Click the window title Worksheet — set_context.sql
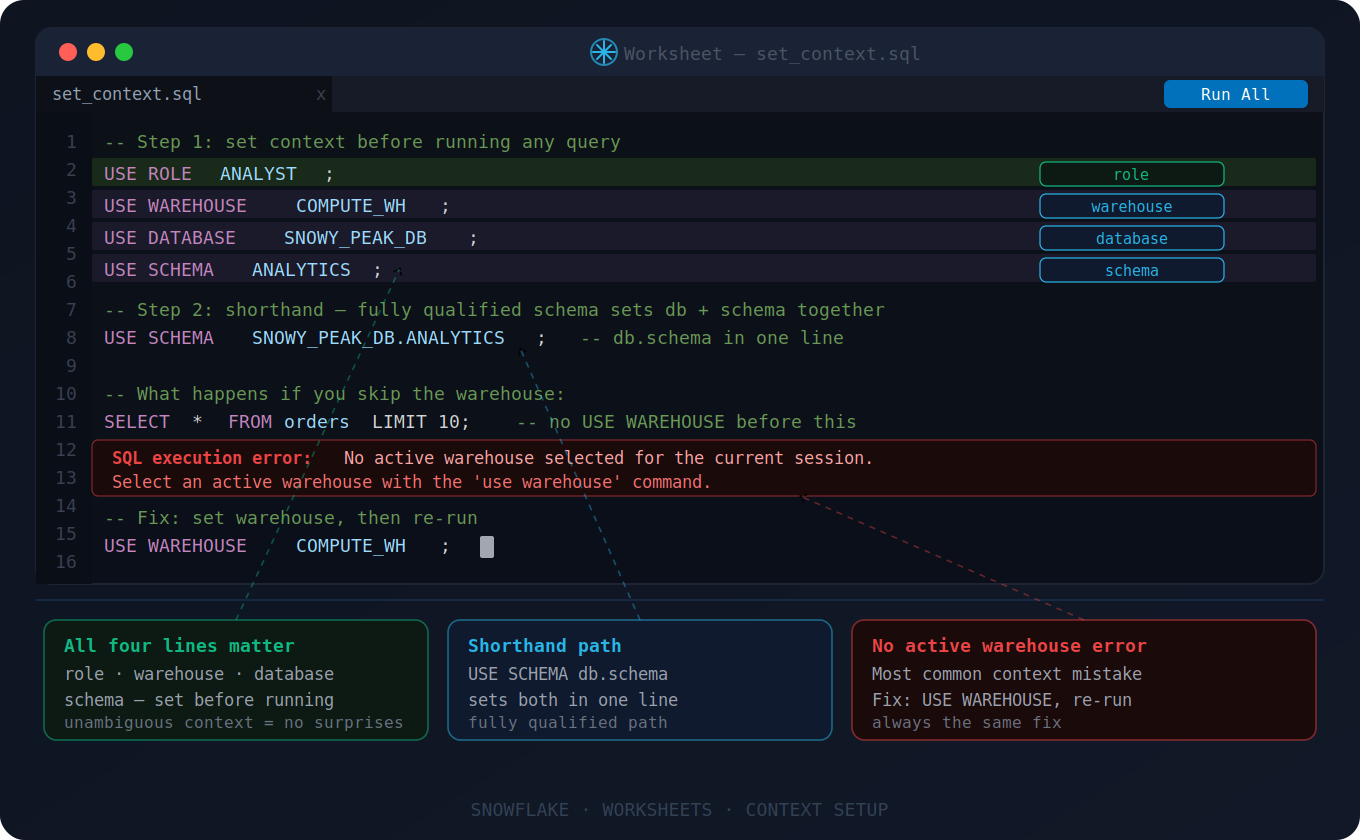 772,53
